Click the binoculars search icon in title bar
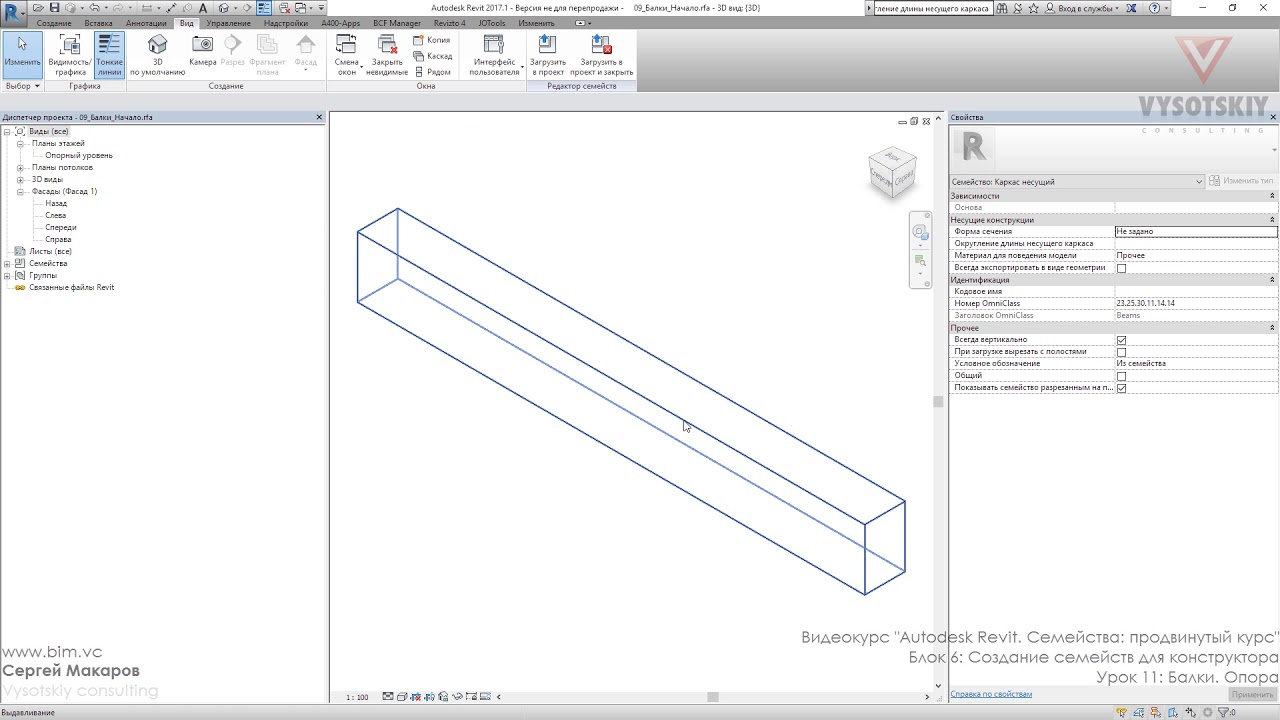Viewport: 1280px width, 720px height. 1002,8
